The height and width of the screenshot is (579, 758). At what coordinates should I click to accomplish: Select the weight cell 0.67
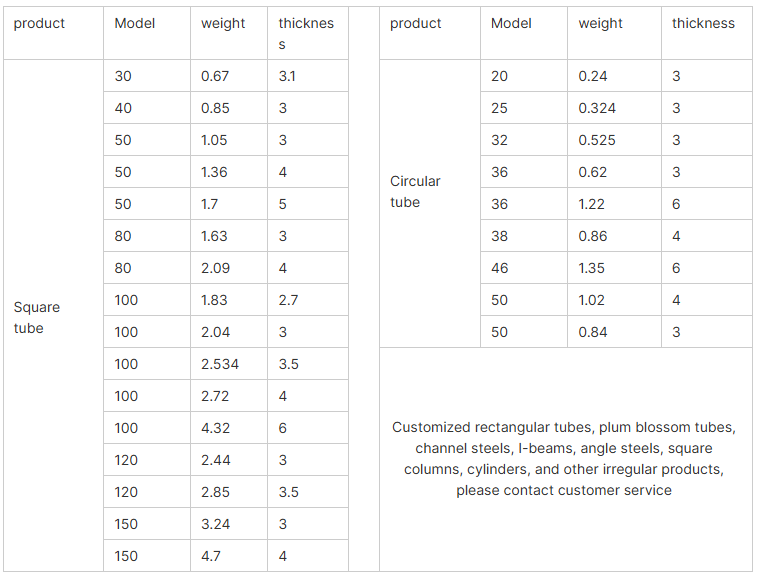click(229, 76)
